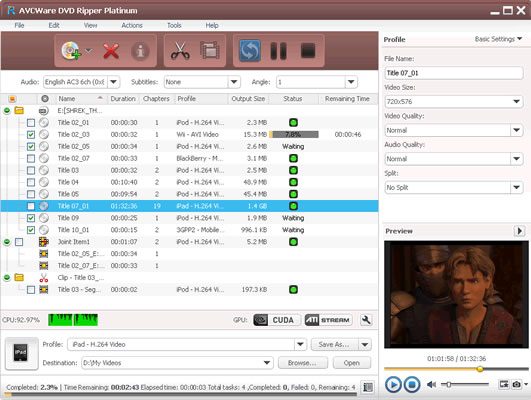Click the Open destination button

click(x=352, y=363)
